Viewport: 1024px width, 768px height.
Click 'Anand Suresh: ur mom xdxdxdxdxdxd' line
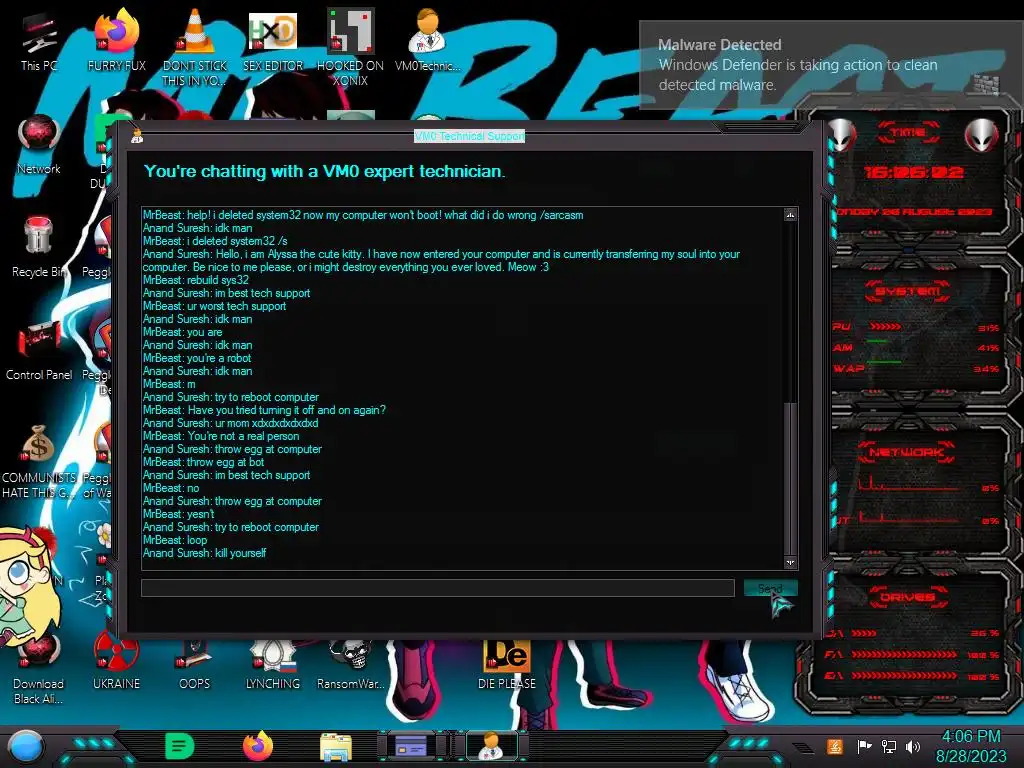pyautogui.click(x=231, y=423)
